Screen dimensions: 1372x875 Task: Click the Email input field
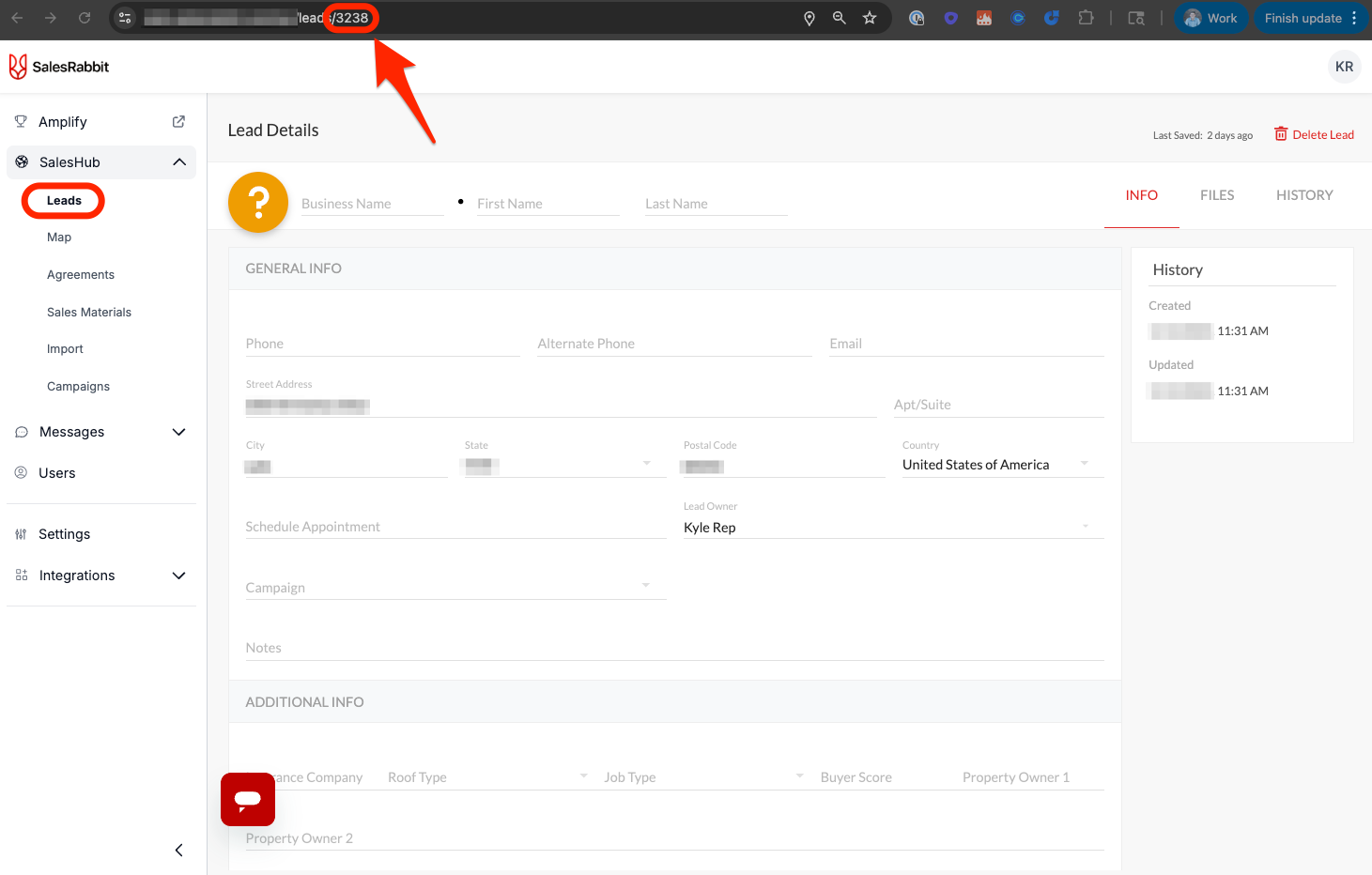[965, 344]
